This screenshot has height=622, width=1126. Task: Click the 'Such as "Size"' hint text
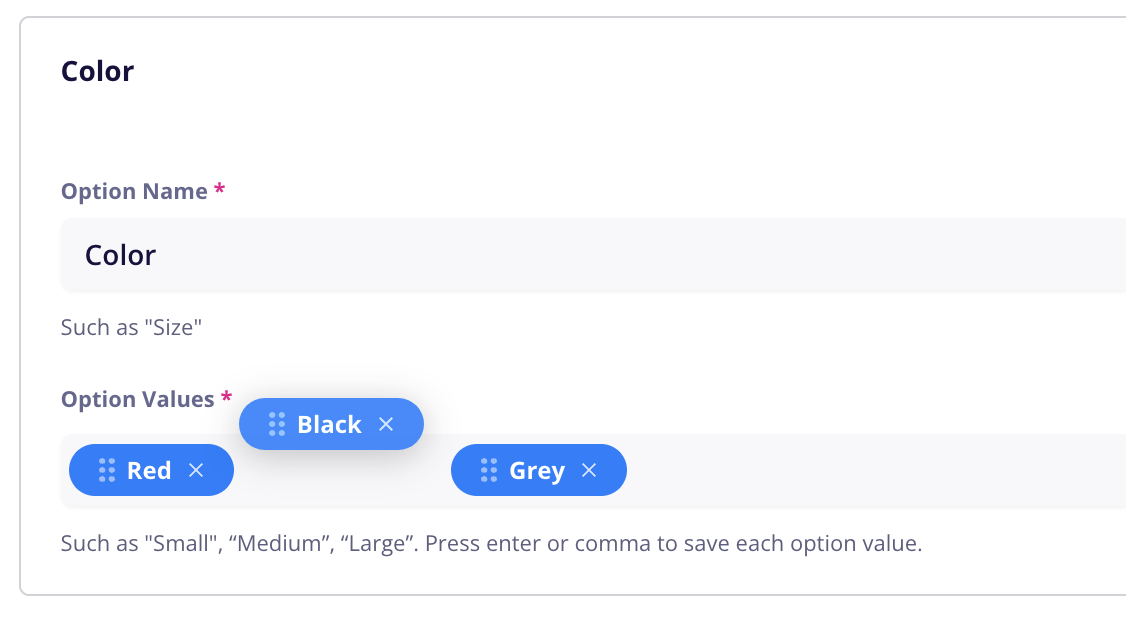coord(131,328)
